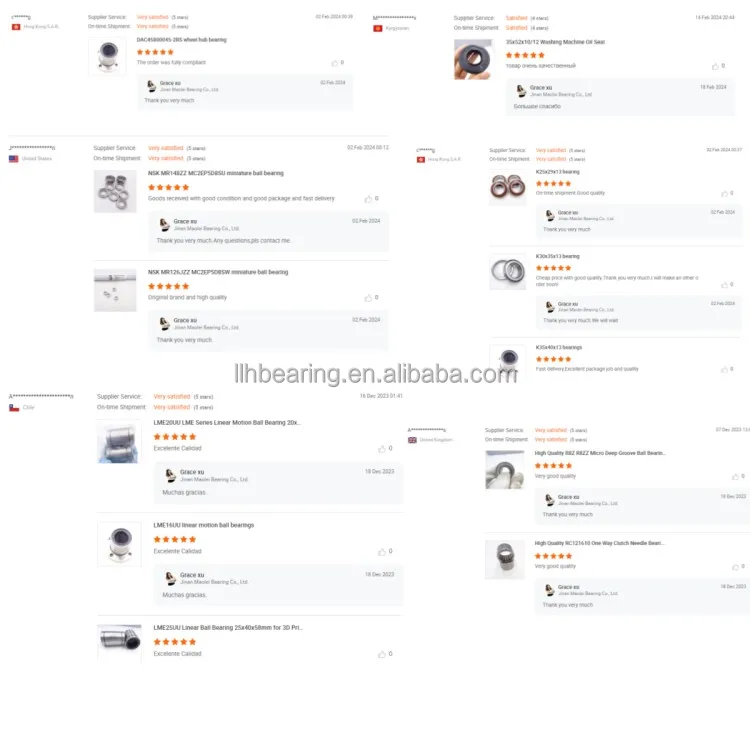This screenshot has height=750, width=750.
Task: Open the NSK MR148ZZ MC2EP5D8SU product title
Action: click(216, 173)
